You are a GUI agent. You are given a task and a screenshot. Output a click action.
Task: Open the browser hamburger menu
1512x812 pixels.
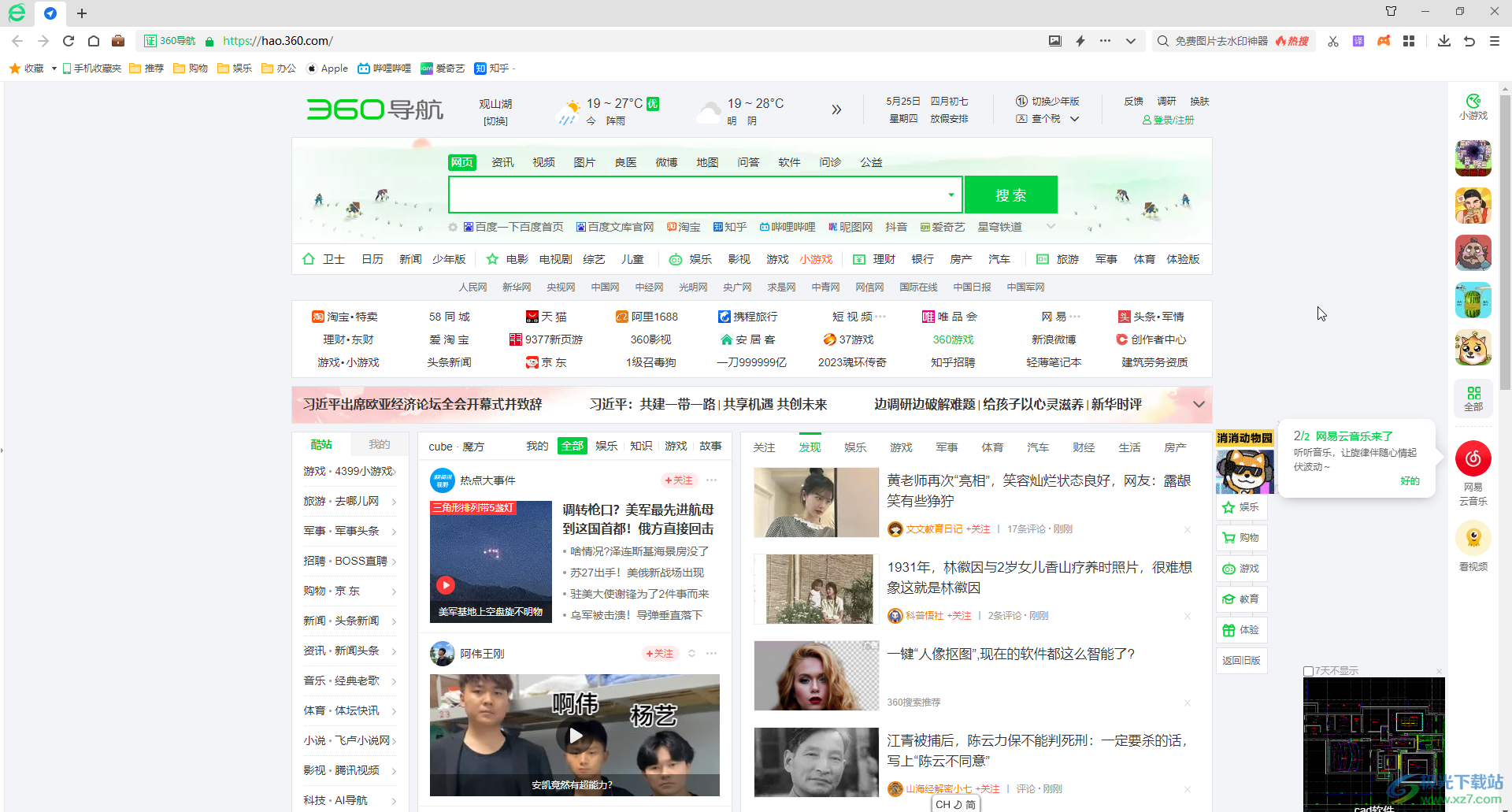[x=1495, y=41]
